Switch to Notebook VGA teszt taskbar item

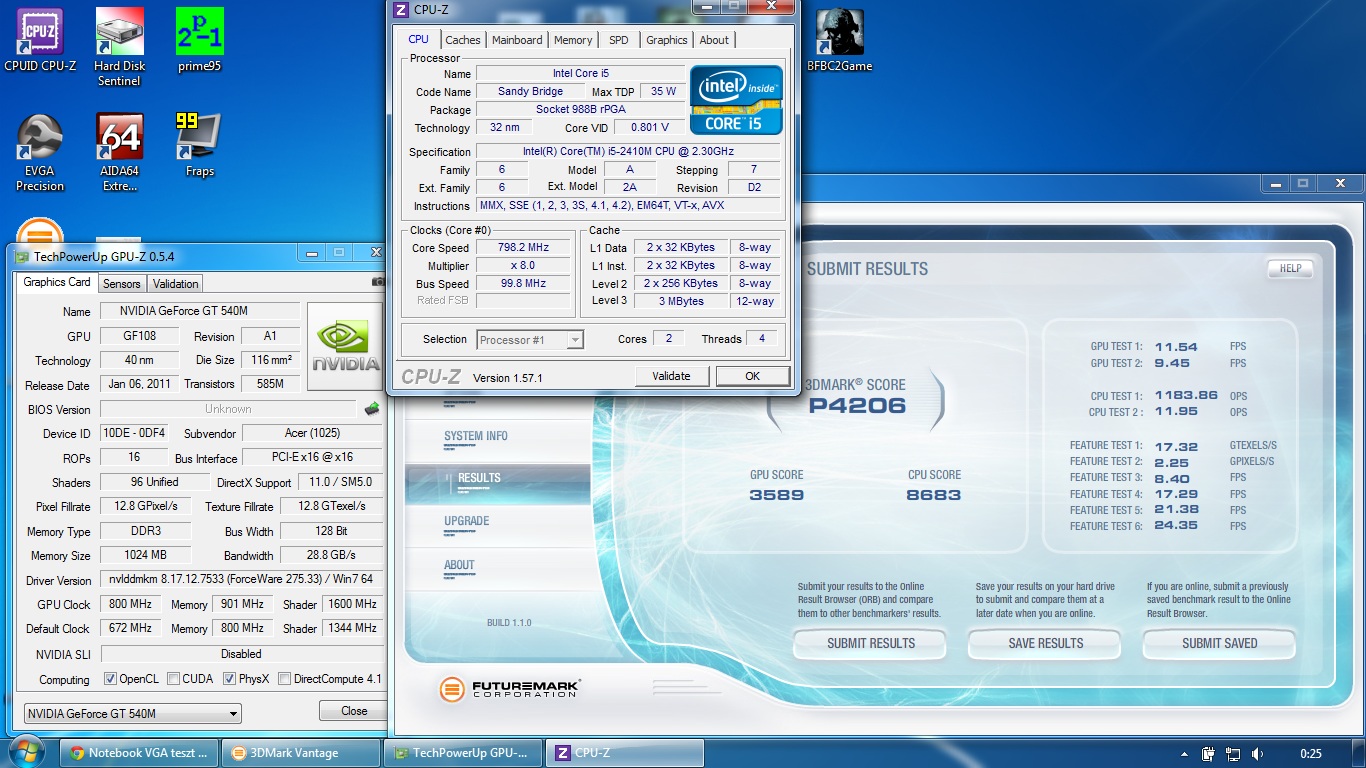click(140, 753)
